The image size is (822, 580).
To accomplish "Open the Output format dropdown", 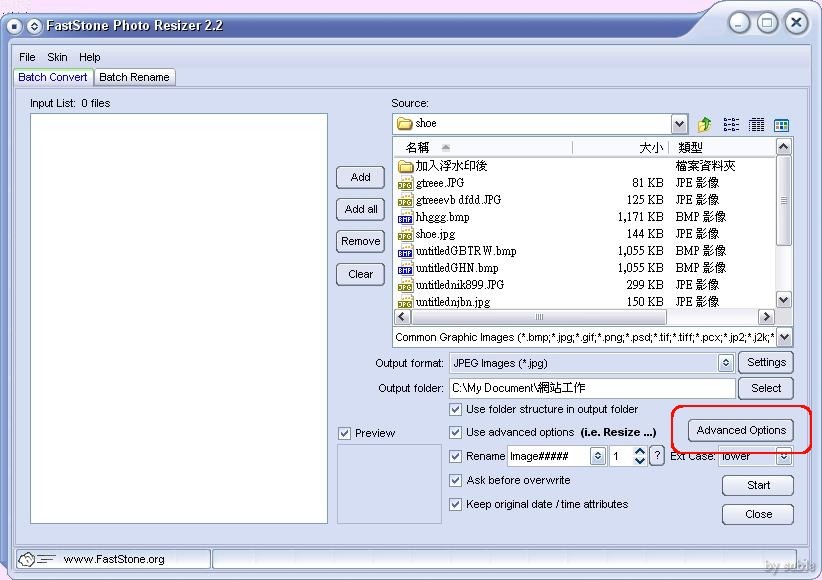I will pyautogui.click(x=726, y=363).
